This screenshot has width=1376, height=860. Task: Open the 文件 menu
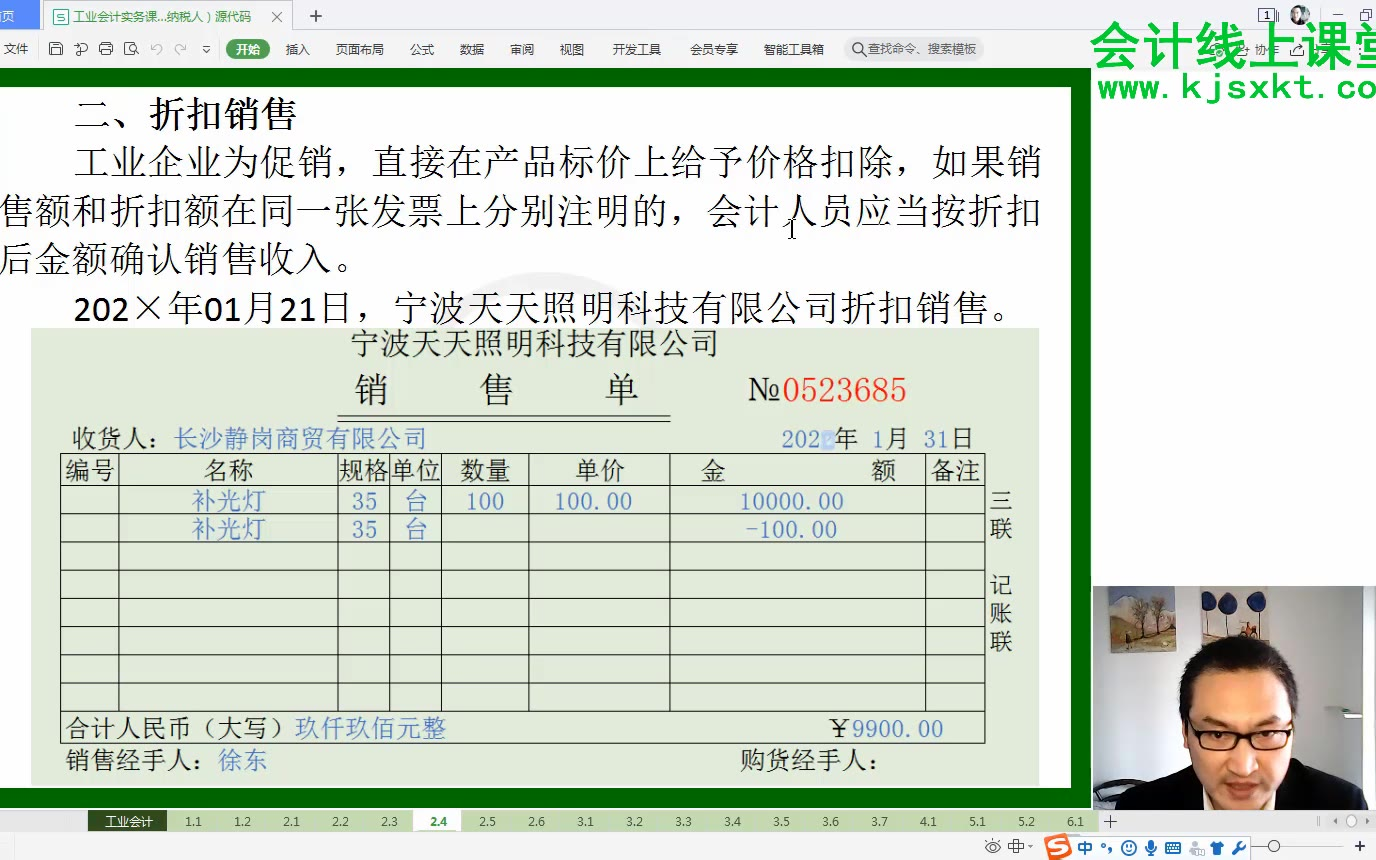(16, 49)
